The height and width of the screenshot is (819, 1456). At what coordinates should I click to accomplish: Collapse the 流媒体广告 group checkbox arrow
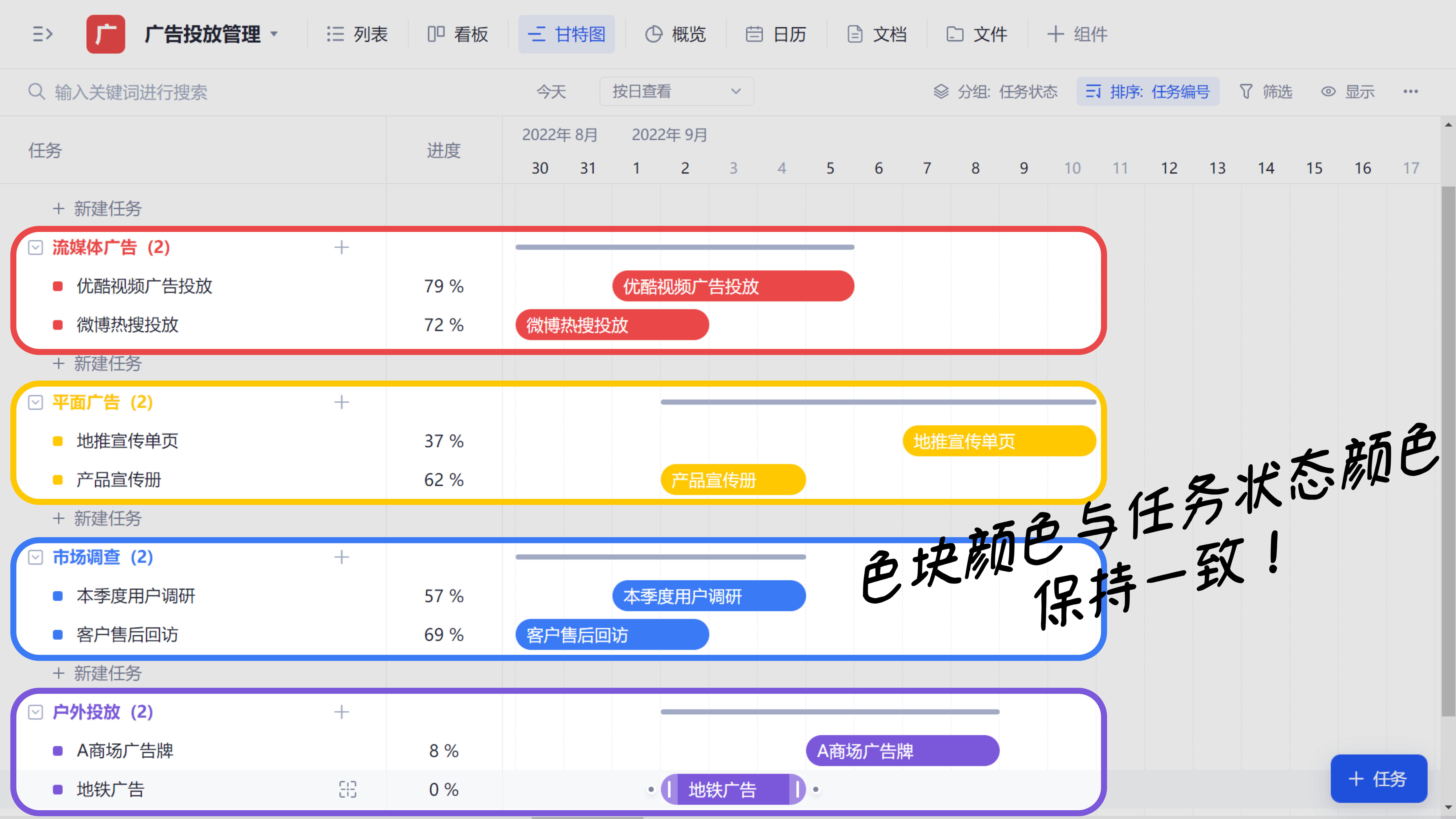point(36,248)
